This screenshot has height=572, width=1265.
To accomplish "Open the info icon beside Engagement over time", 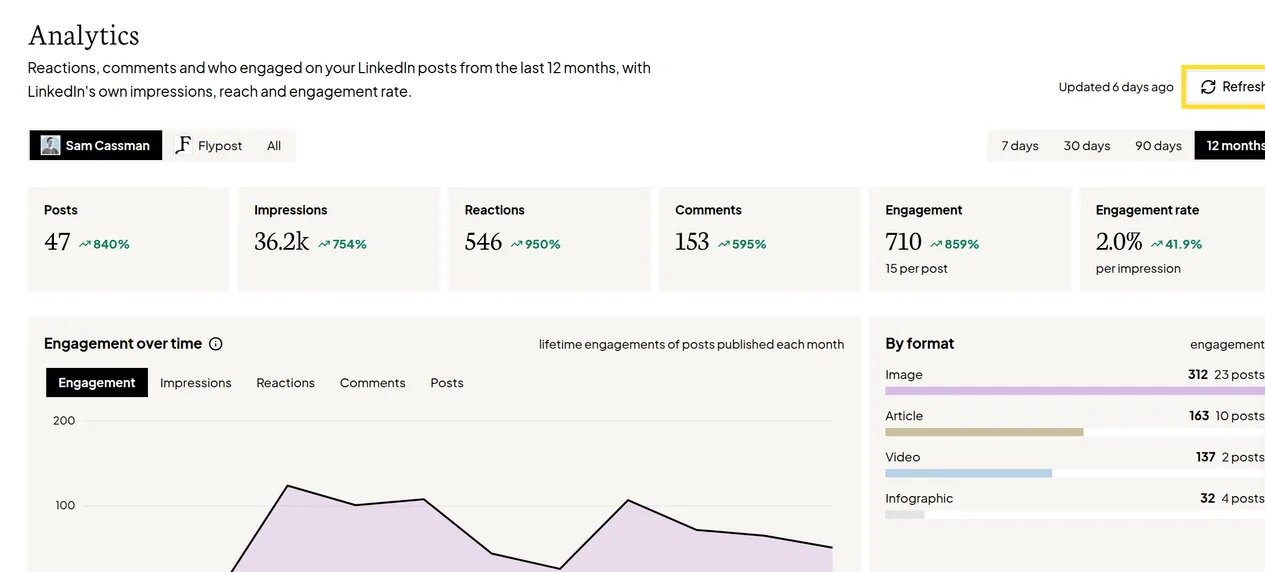I will coord(215,344).
